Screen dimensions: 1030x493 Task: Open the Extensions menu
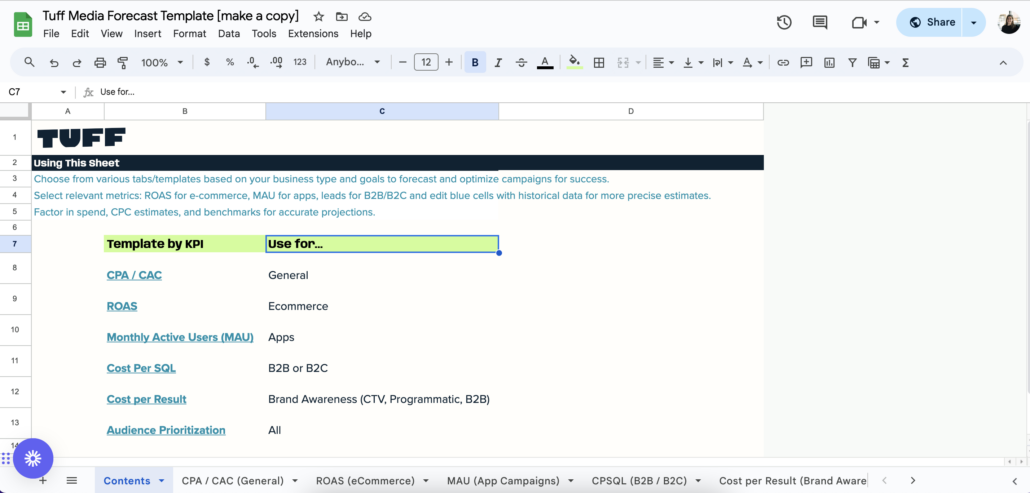(x=313, y=33)
